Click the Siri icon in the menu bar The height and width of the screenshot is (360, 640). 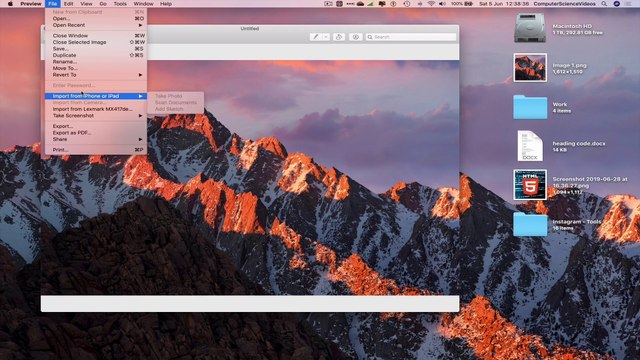[x=617, y=4]
